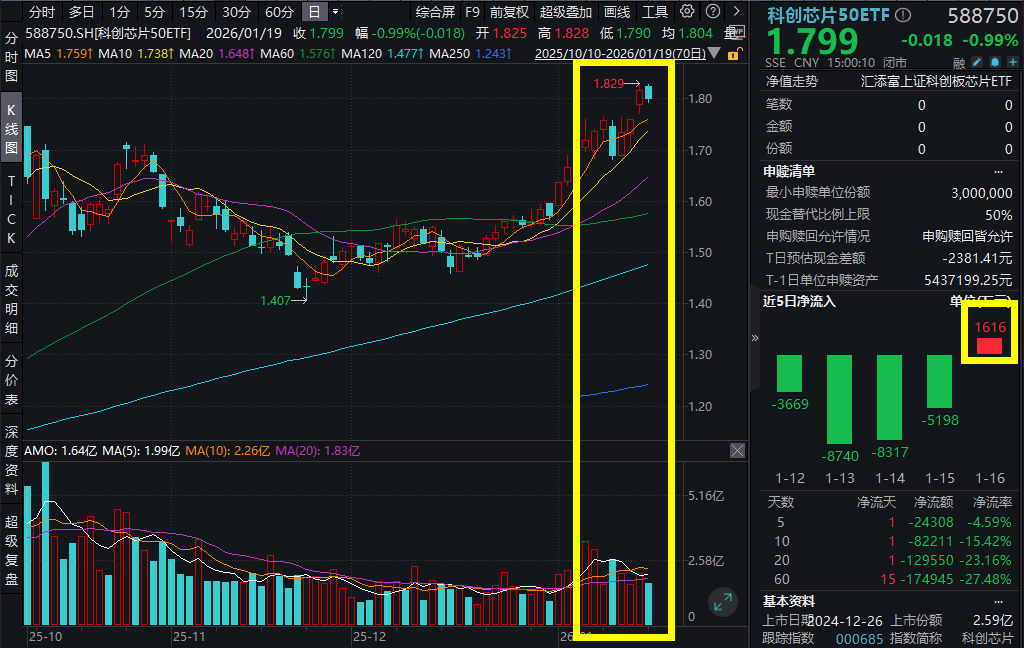Activate 画线 drawing mode

(x=617, y=11)
